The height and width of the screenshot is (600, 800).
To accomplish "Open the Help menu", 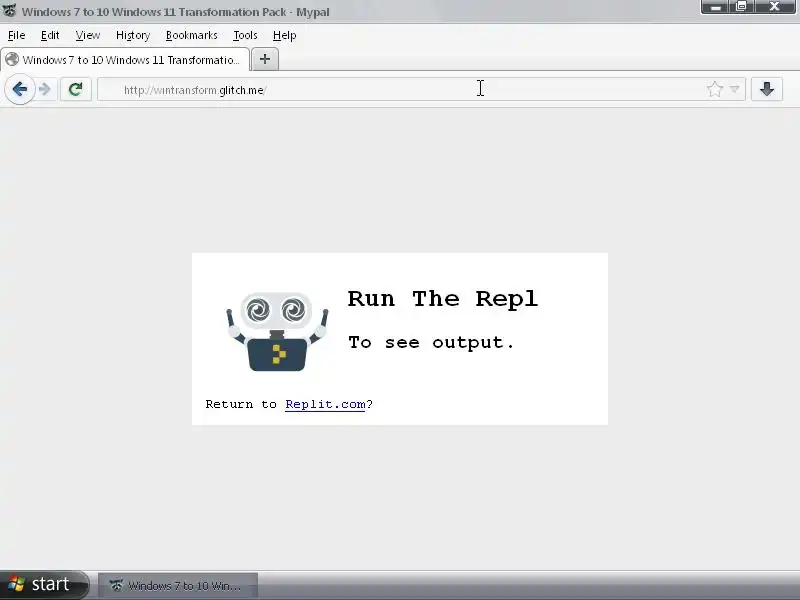I will (284, 35).
